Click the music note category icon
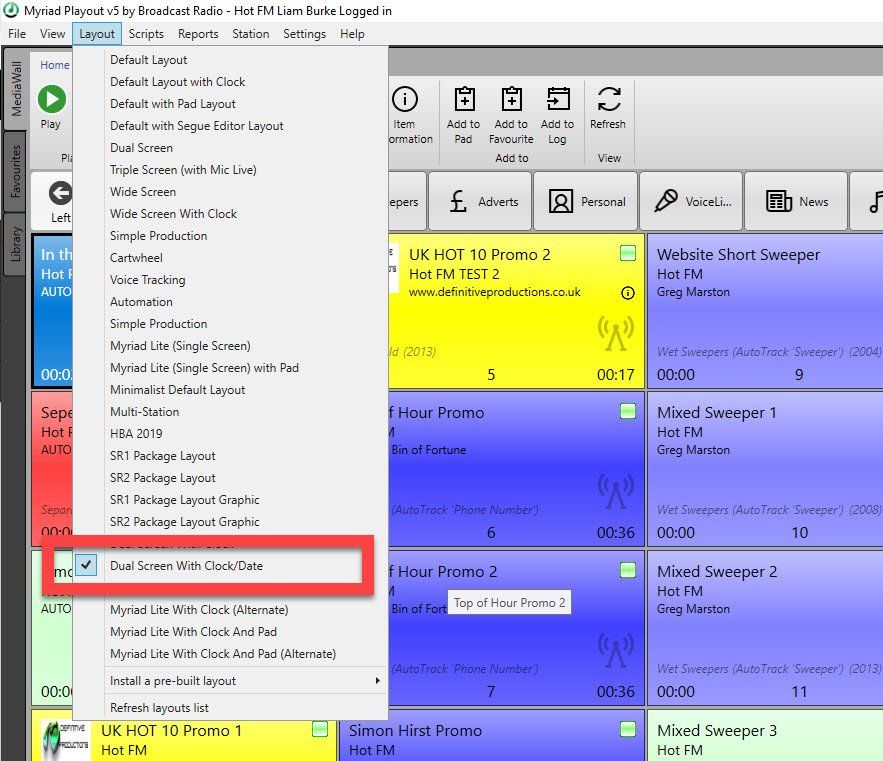This screenshot has height=761, width=883. pyautogui.click(x=875, y=201)
